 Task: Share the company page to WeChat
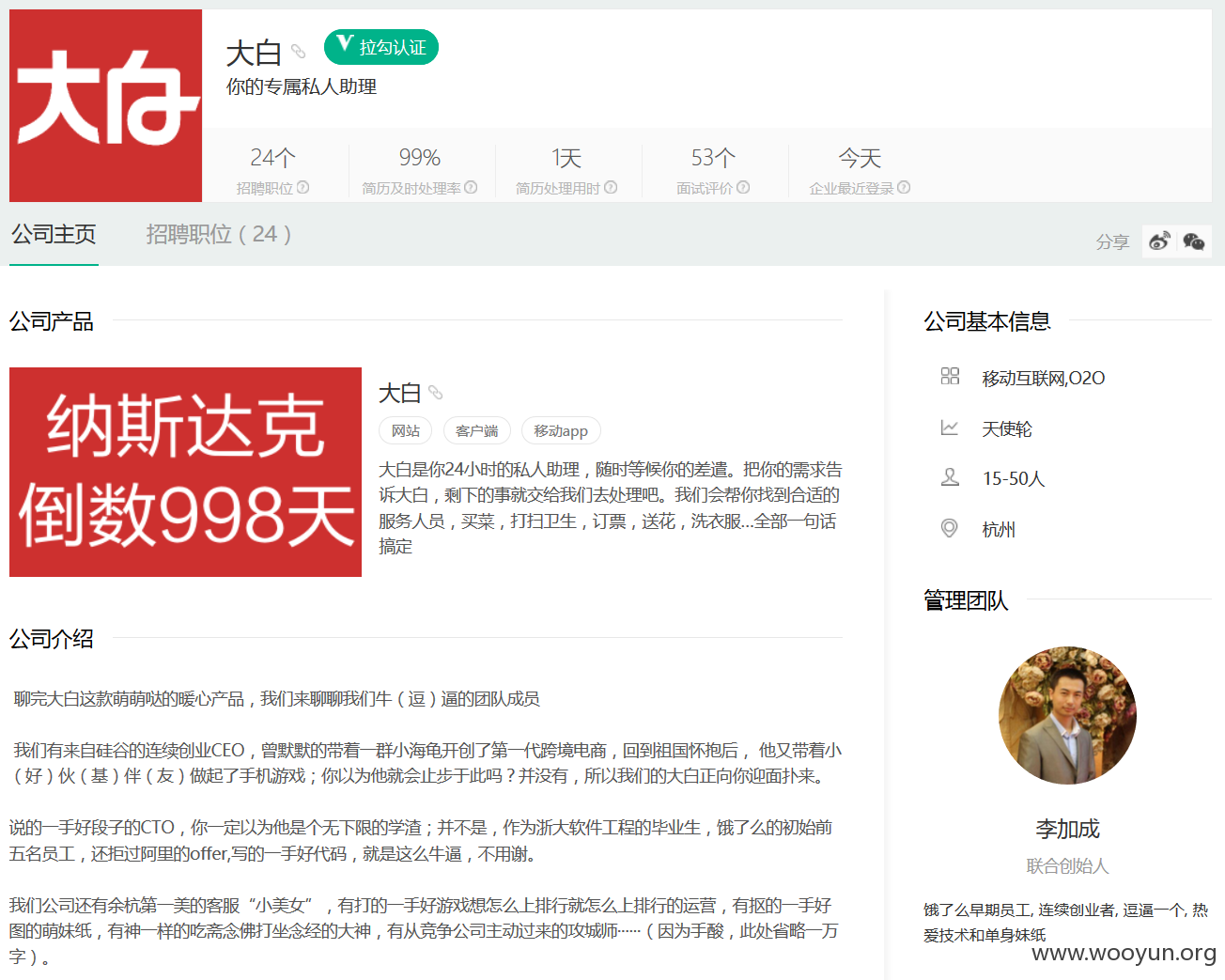[1194, 241]
